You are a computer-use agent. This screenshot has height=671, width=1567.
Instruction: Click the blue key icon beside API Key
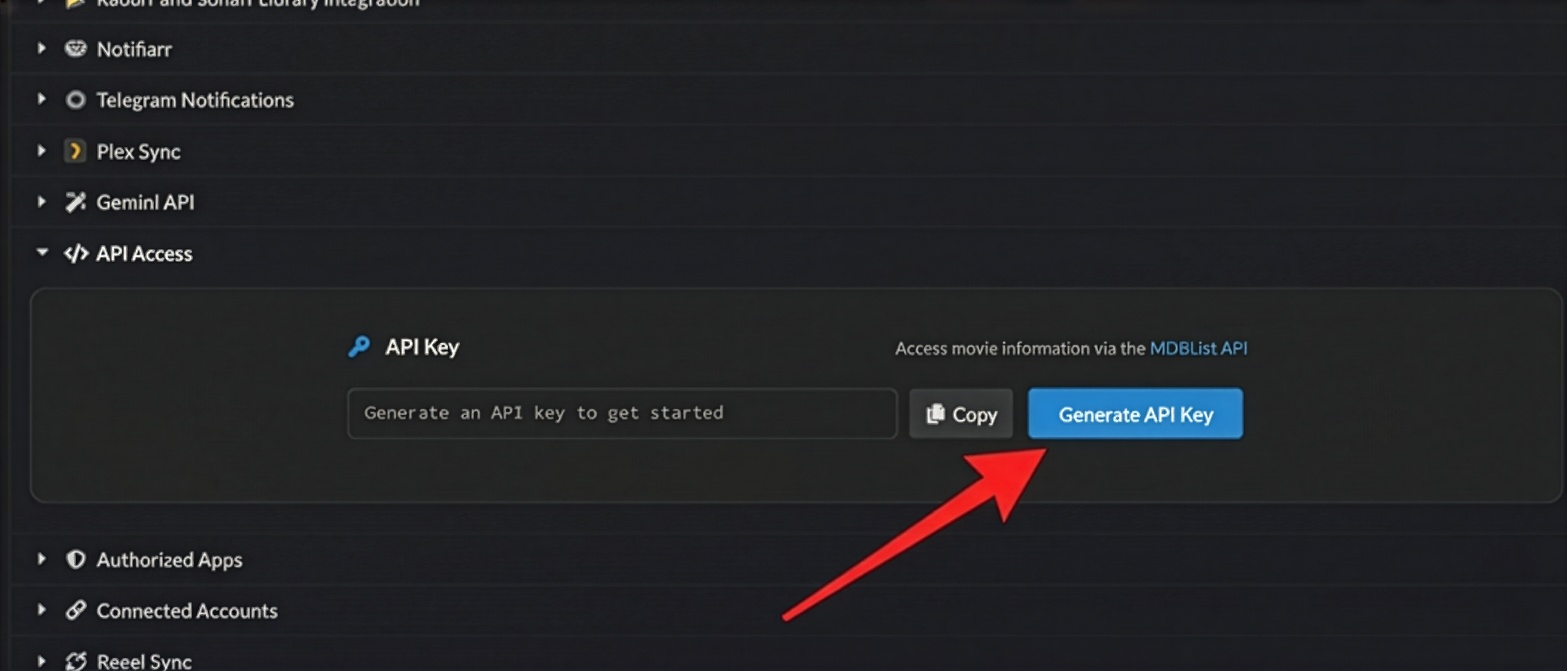(x=358, y=347)
